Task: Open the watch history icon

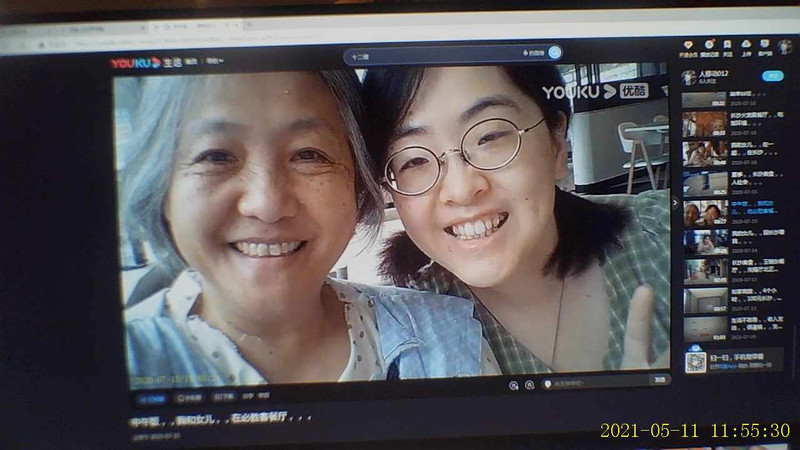Action: click(x=709, y=45)
